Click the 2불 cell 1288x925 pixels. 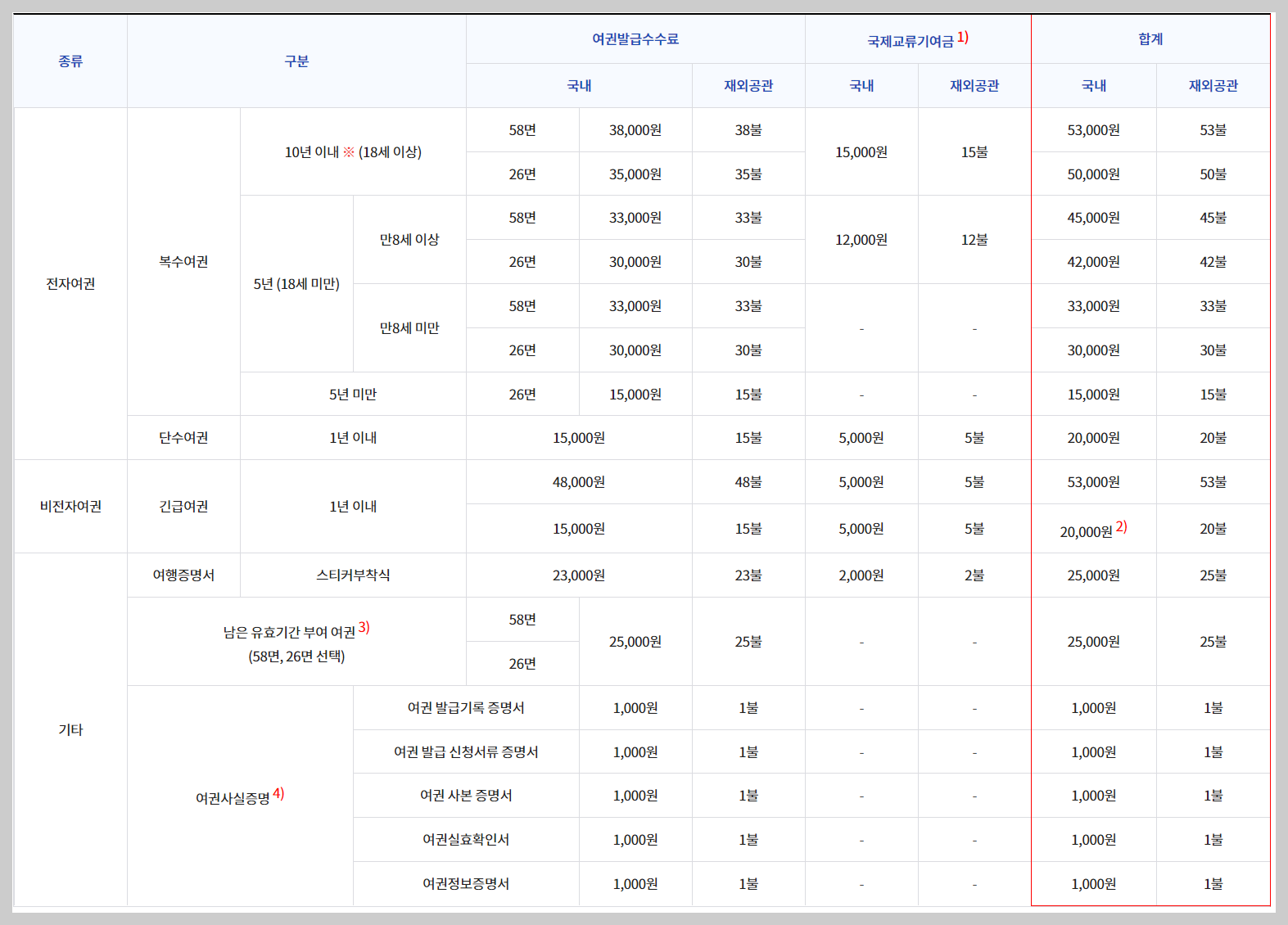coord(974,575)
